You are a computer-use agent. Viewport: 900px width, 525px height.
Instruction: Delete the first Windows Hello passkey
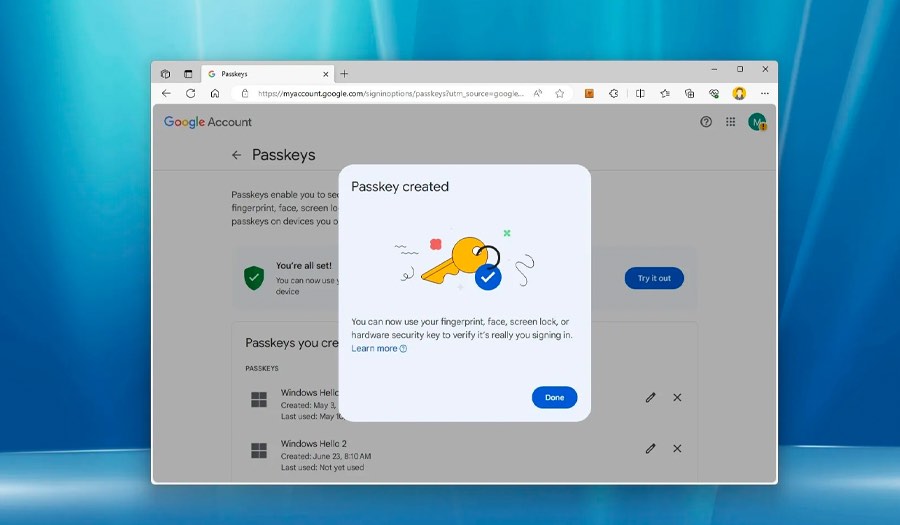677,397
